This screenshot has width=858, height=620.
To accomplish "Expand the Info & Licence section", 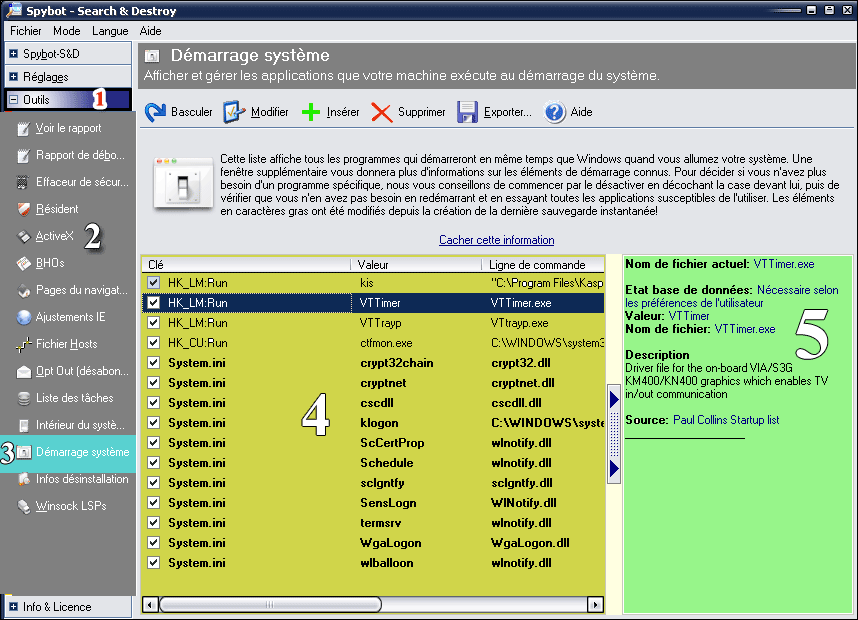I will click(x=13, y=607).
